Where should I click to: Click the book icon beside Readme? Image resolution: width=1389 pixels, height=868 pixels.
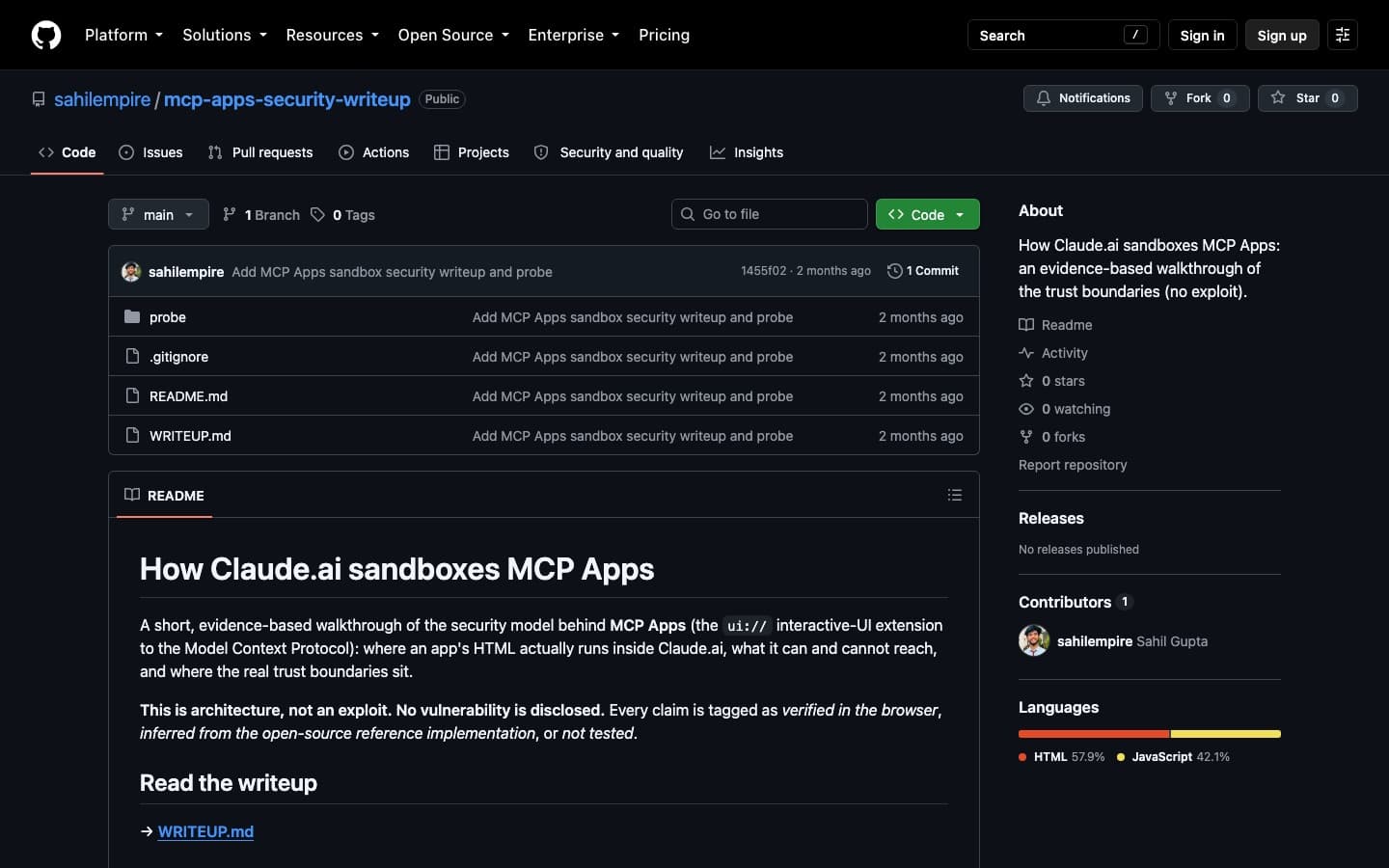pyautogui.click(x=1026, y=325)
